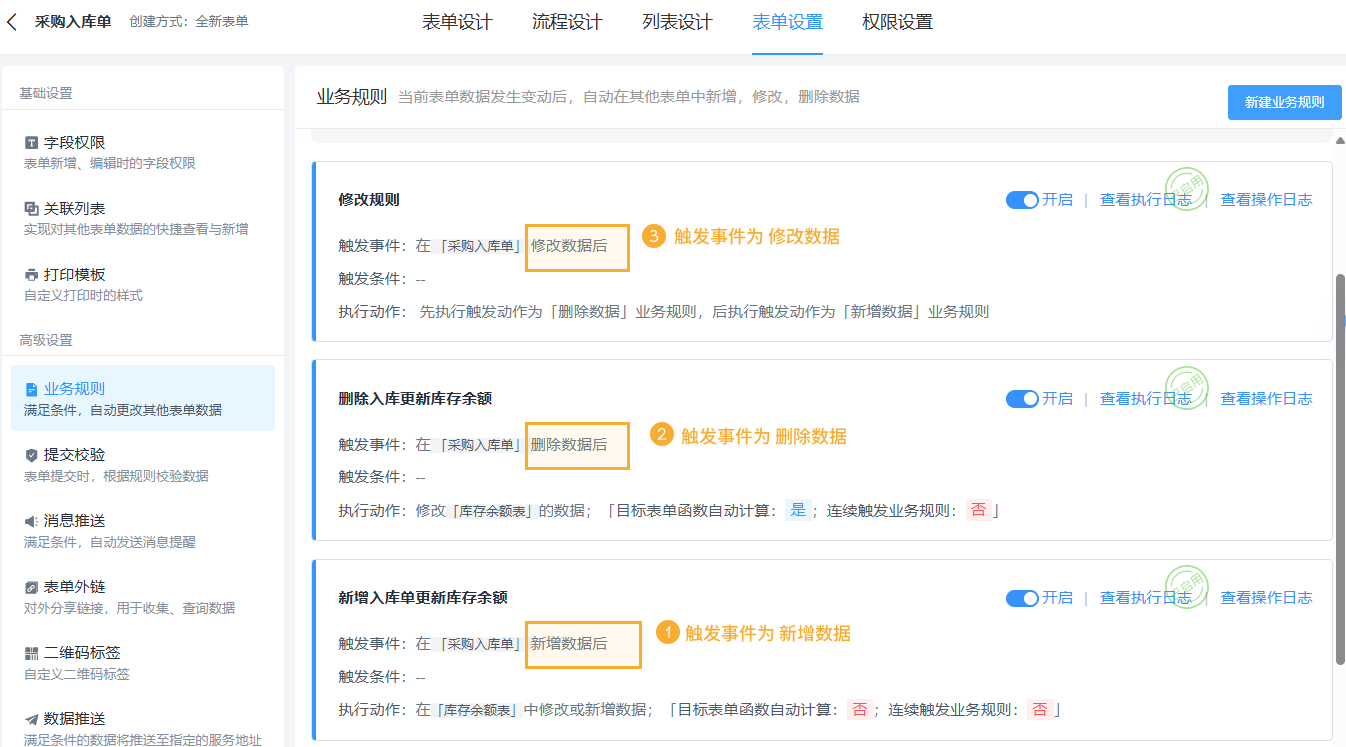The width and height of the screenshot is (1346, 747).
Task: Open 查看执行日志 for 删除入库更新库存余额
Action: 1145,399
